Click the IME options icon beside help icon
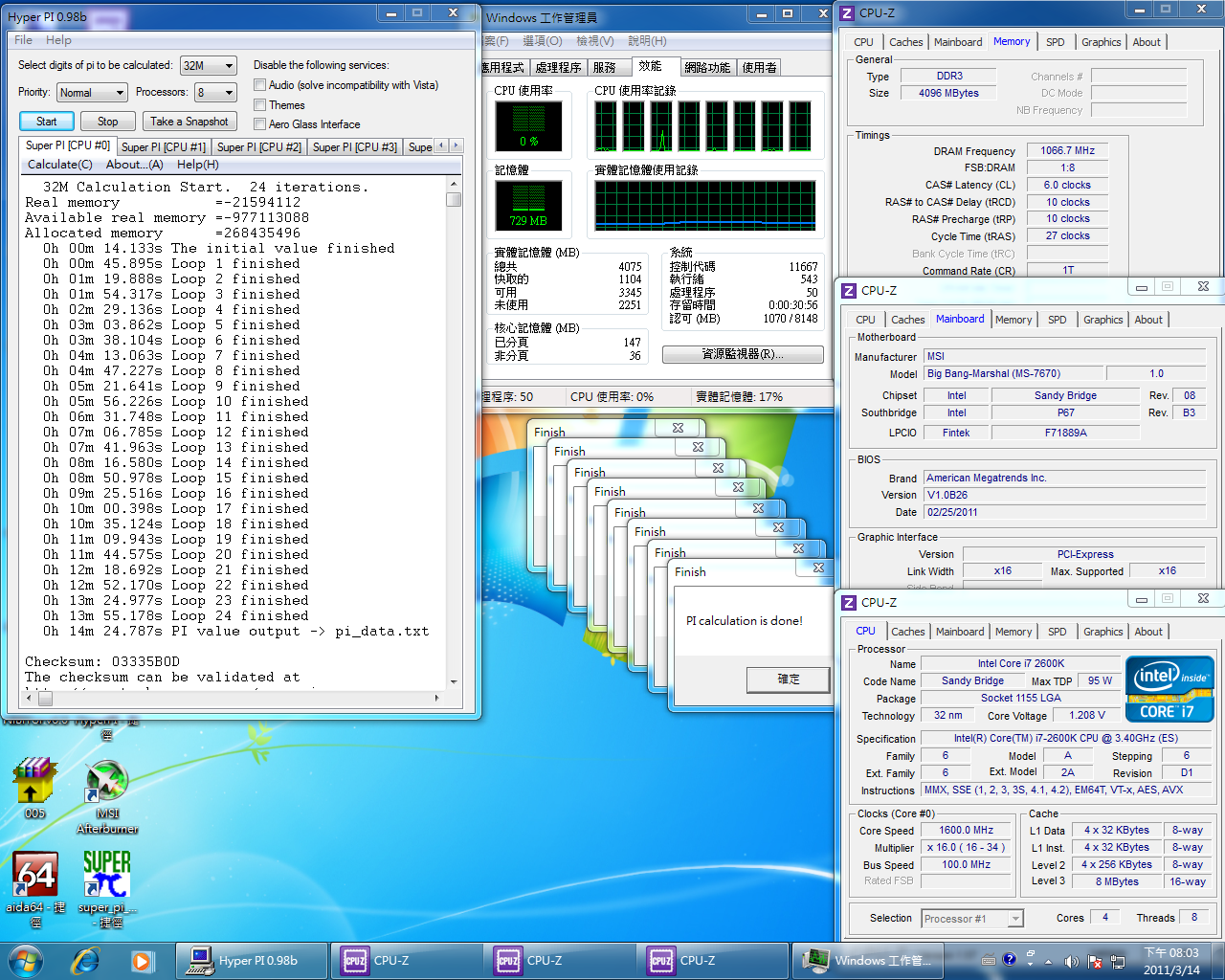The width and height of the screenshot is (1225, 980). [x=1031, y=957]
